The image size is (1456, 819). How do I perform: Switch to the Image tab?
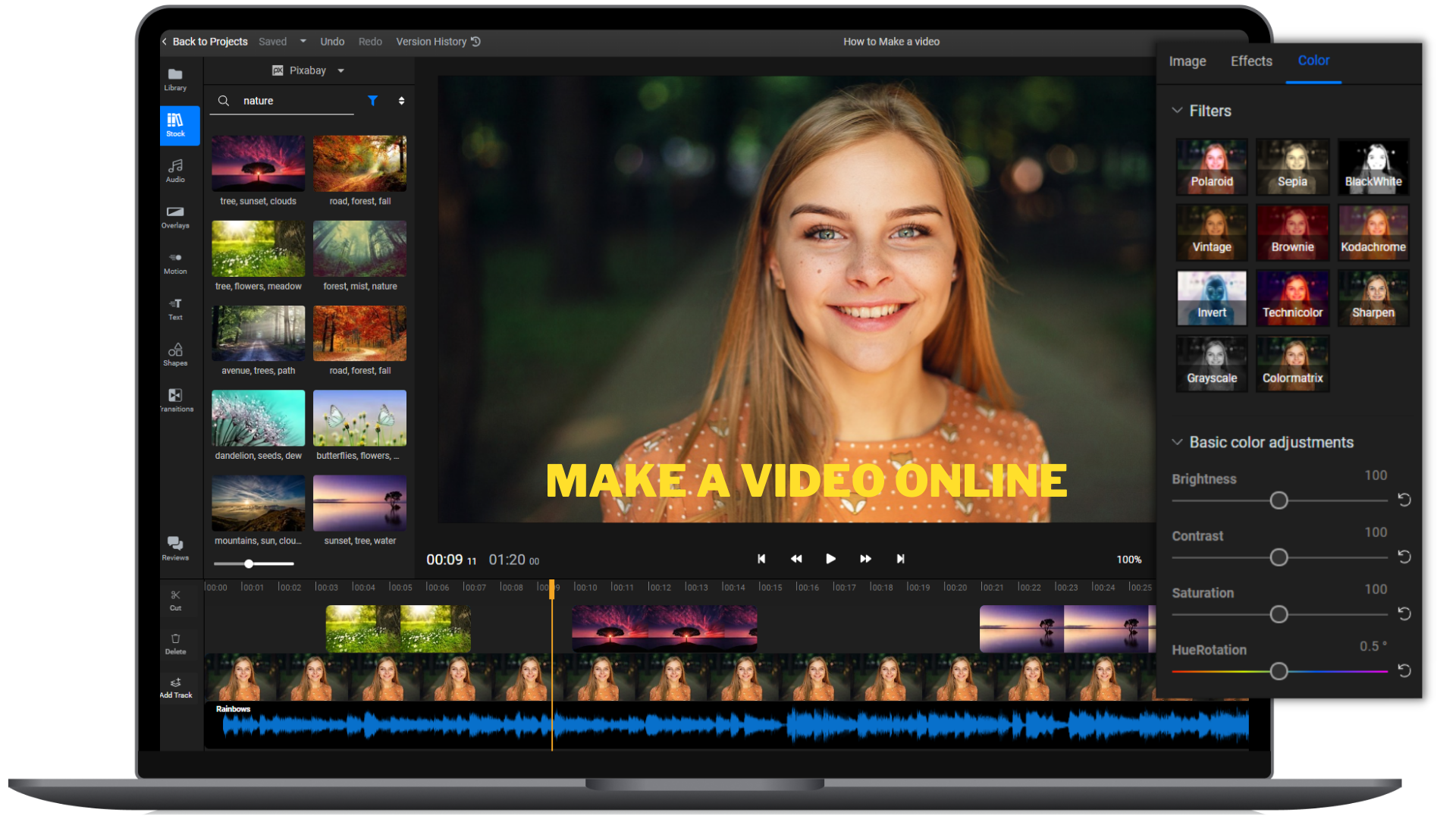(x=1187, y=61)
